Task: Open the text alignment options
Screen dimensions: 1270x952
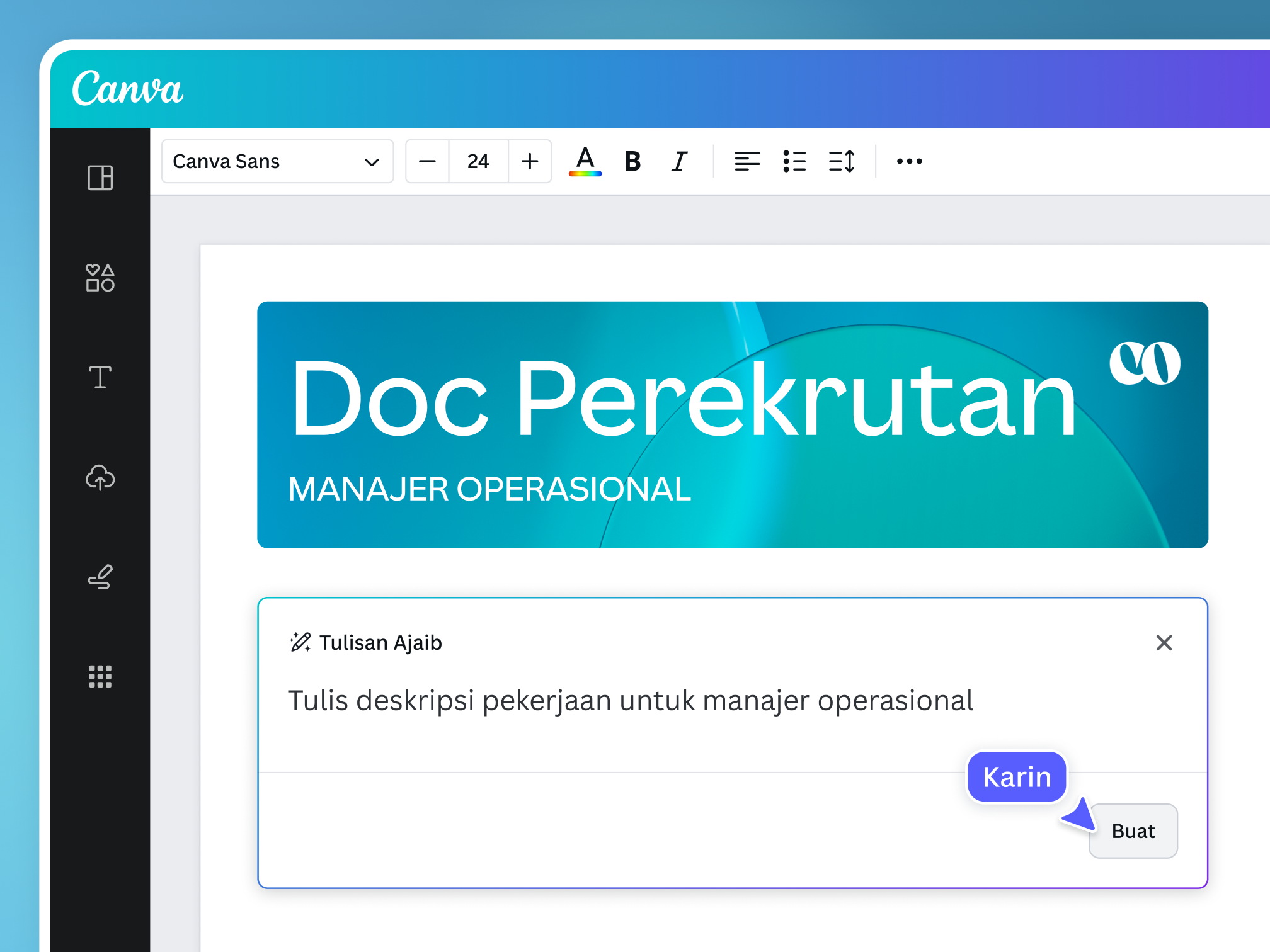Action: [x=747, y=161]
